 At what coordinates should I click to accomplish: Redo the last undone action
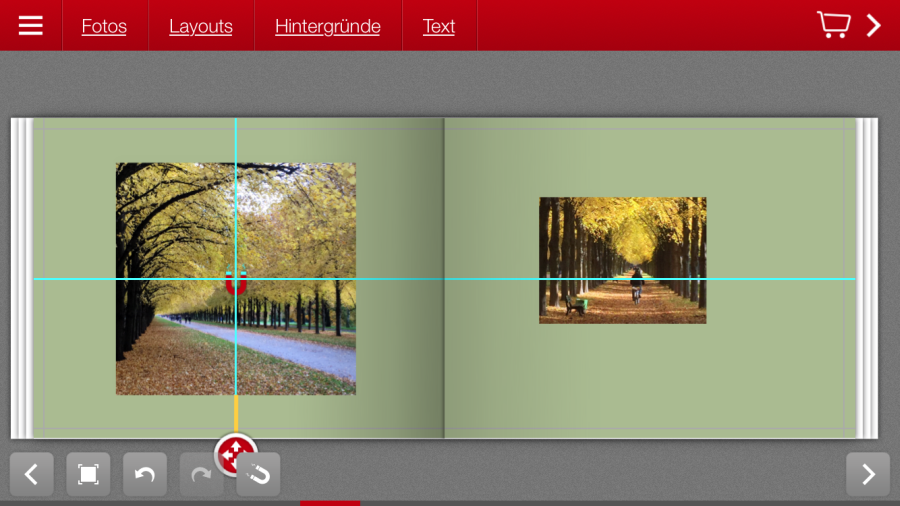(200, 474)
